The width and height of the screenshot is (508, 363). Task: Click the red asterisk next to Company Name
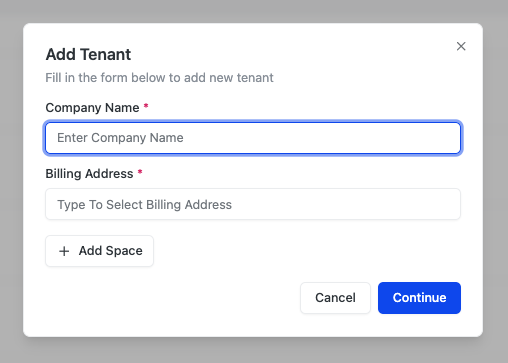146,106
